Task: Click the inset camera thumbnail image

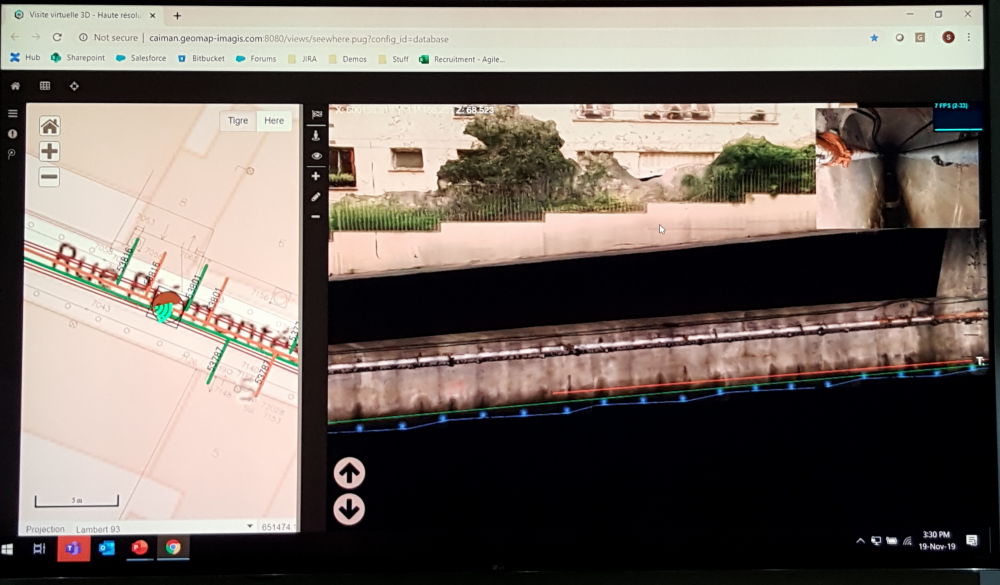Action: click(897, 168)
